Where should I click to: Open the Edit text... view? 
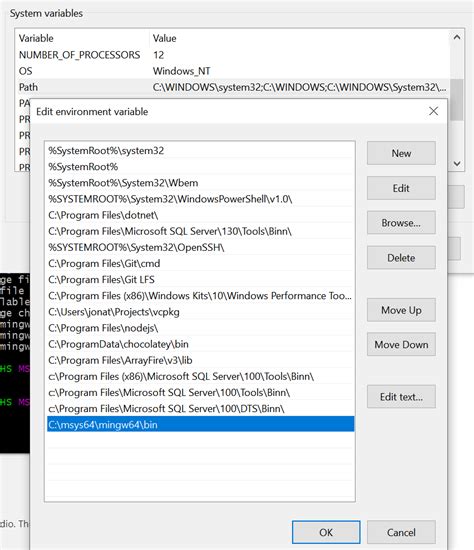click(x=401, y=397)
